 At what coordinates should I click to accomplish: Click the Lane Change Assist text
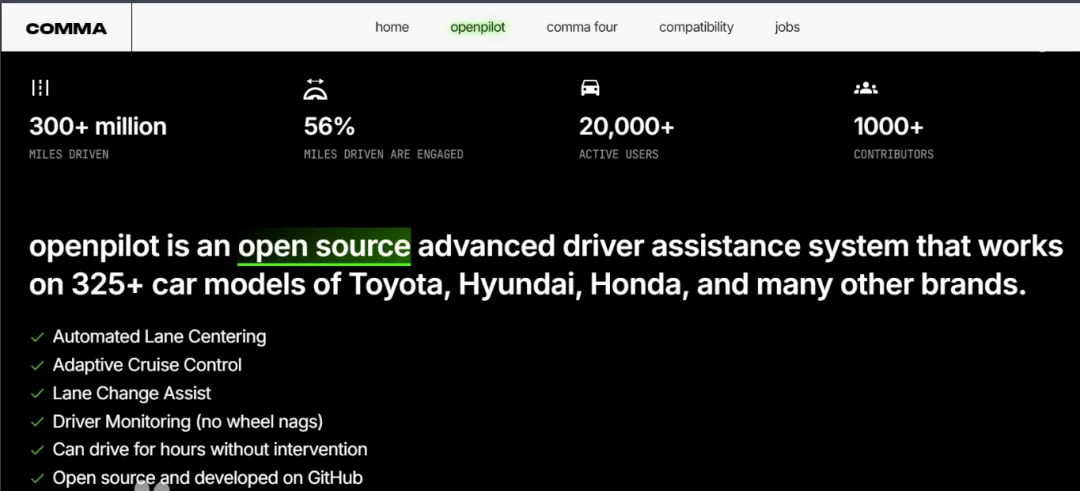coord(132,393)
